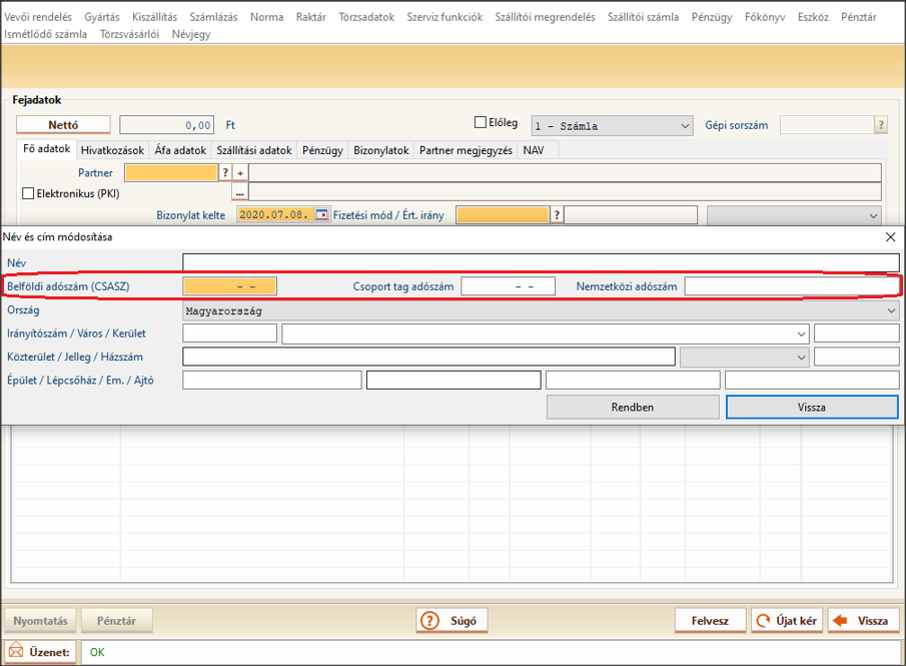
Task: Click the Épület input field
Action: 272,380
